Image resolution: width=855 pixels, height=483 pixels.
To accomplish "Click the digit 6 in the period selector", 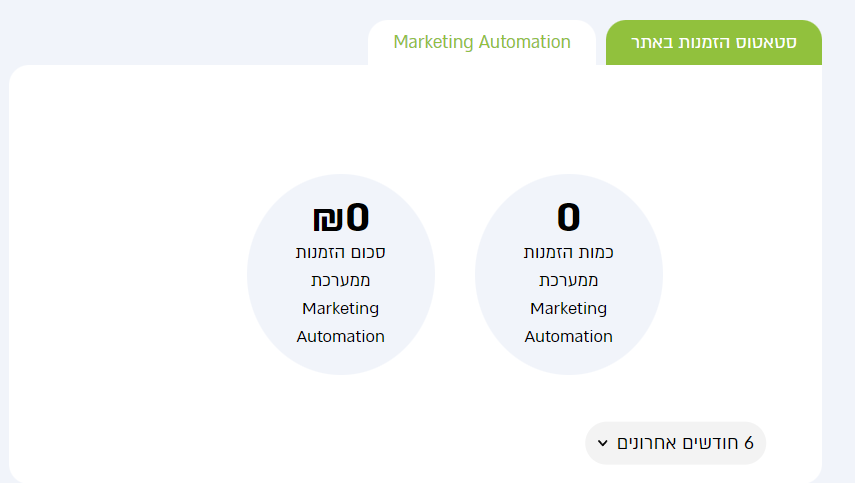I will tap(749, 443).
